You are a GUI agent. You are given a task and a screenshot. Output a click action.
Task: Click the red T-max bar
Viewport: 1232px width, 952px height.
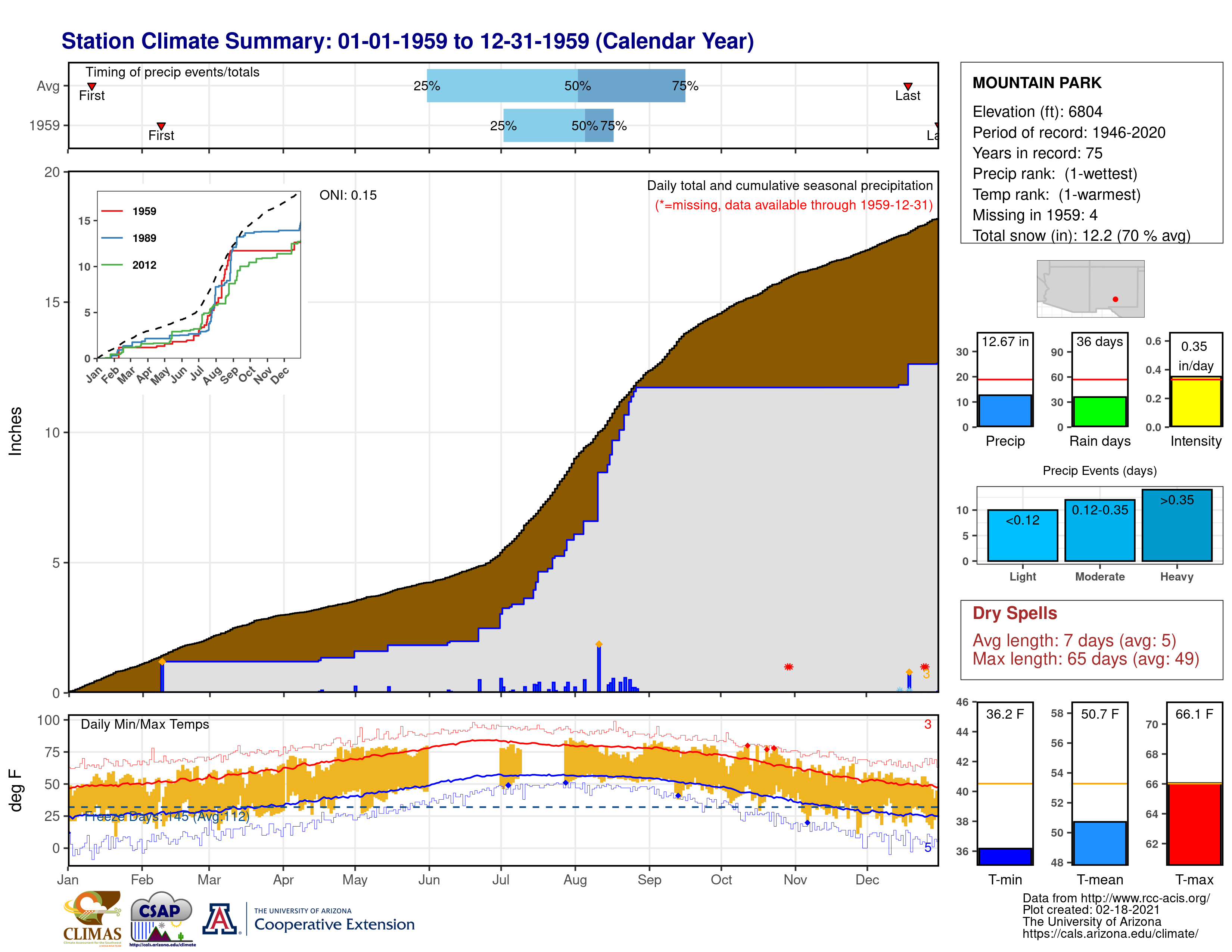(1194, 824)
